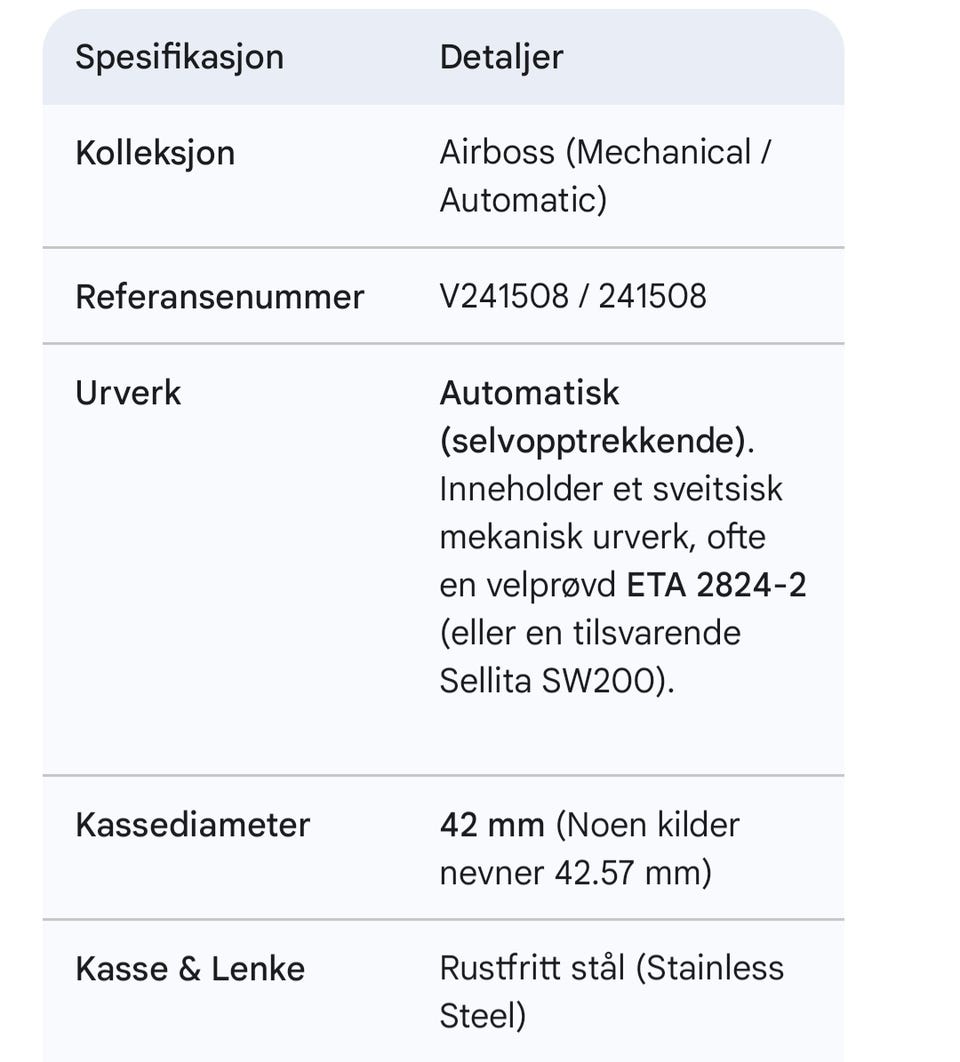Screen dimensions: 960x1062
Task: Click the bold (selvopptrekkende) text
Action: (x=593, y=441)
